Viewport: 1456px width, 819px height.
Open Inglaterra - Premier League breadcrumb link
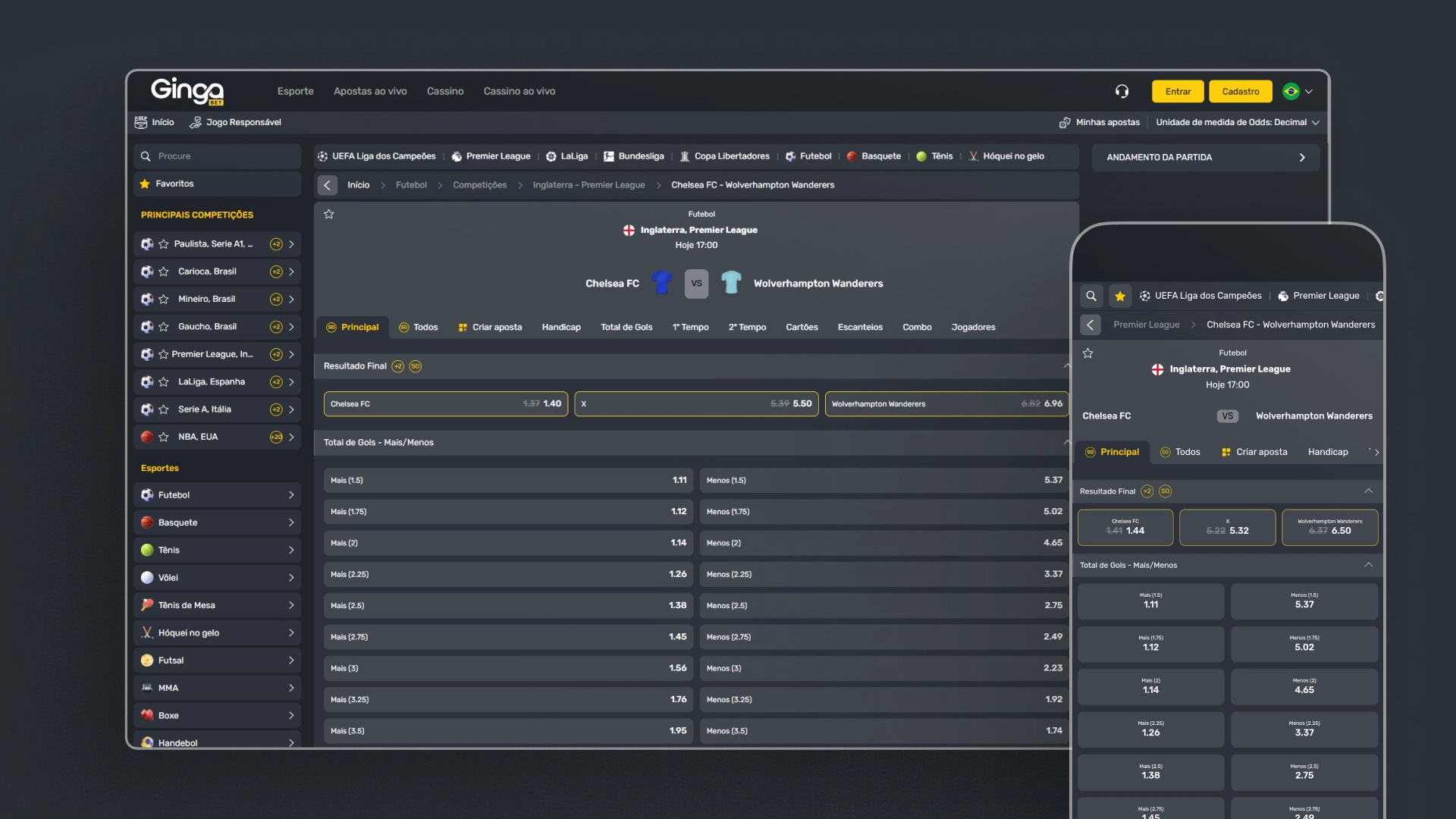click(x=588, y=185)
